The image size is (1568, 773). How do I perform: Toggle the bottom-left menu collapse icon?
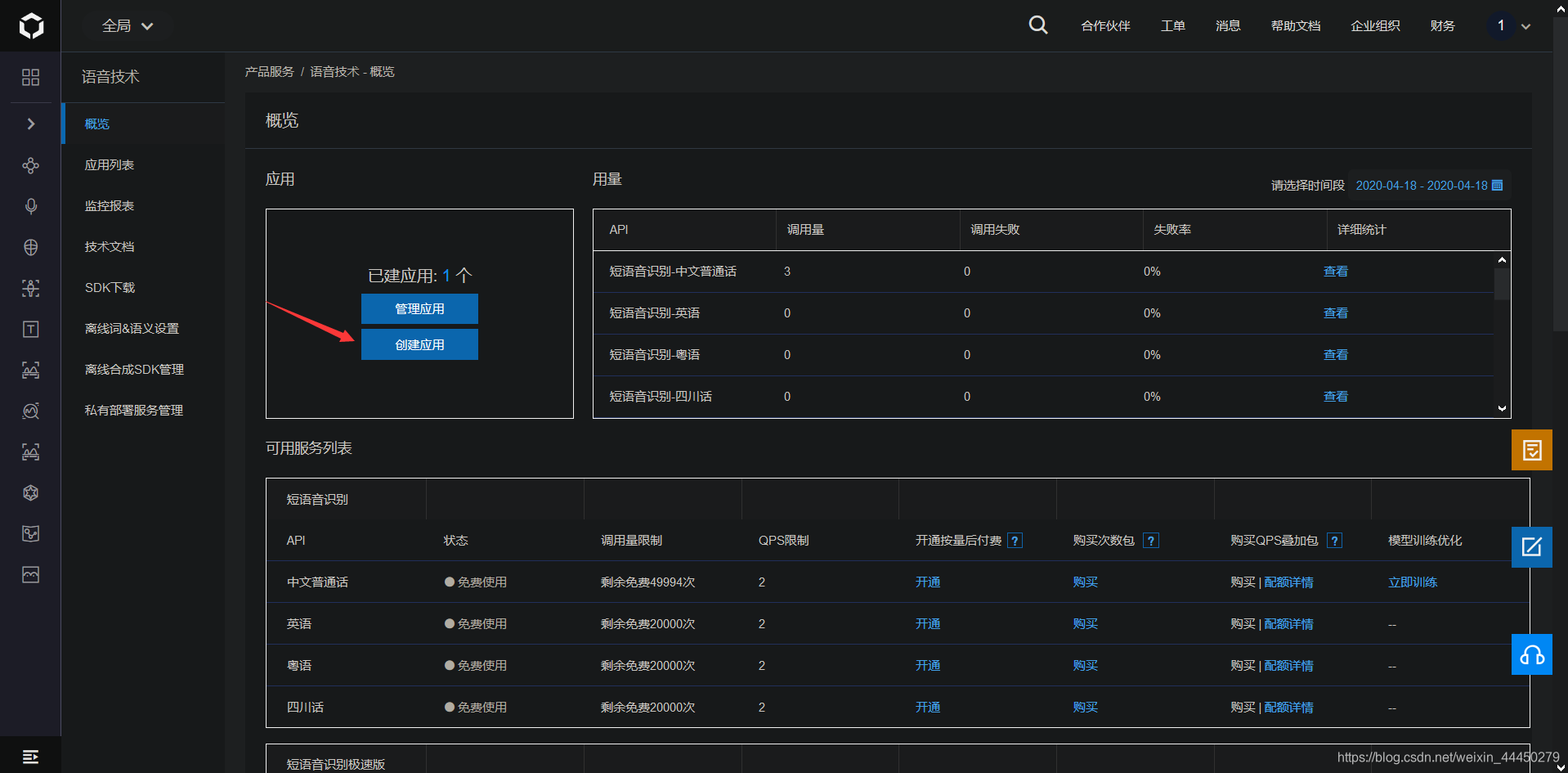coord(30,757)
